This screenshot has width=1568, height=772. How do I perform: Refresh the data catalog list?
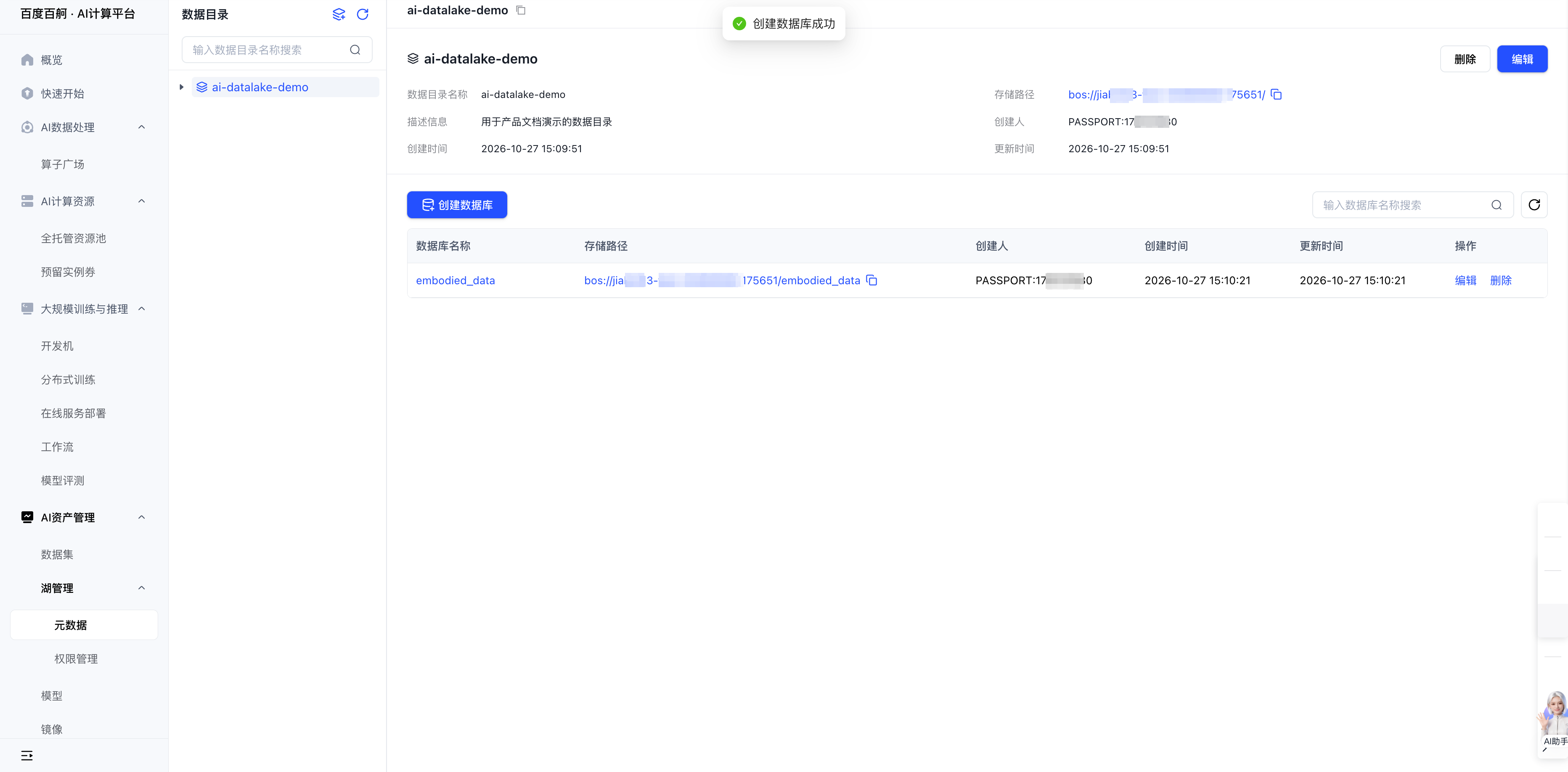363,14
